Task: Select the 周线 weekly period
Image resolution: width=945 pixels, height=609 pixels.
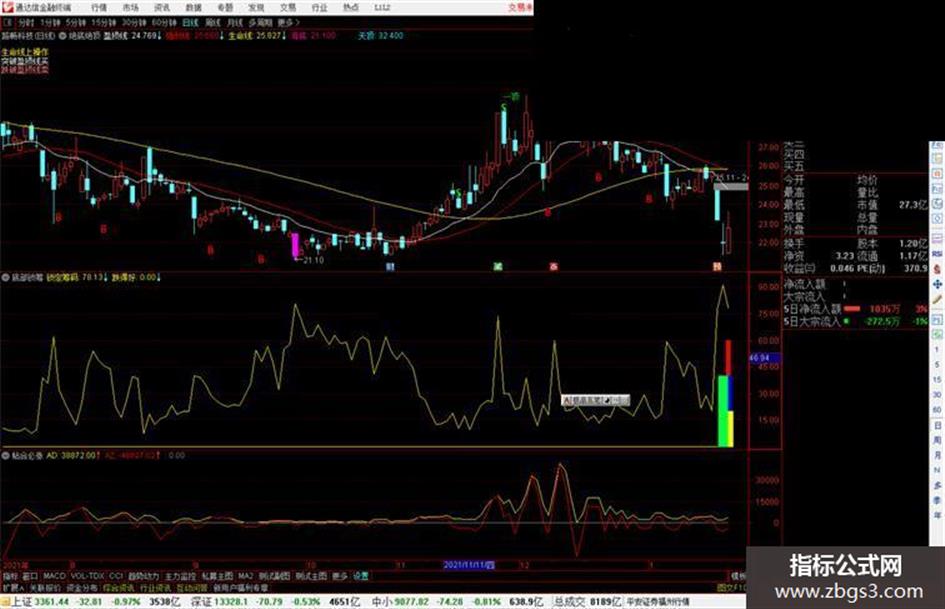Action: (212, 22)
